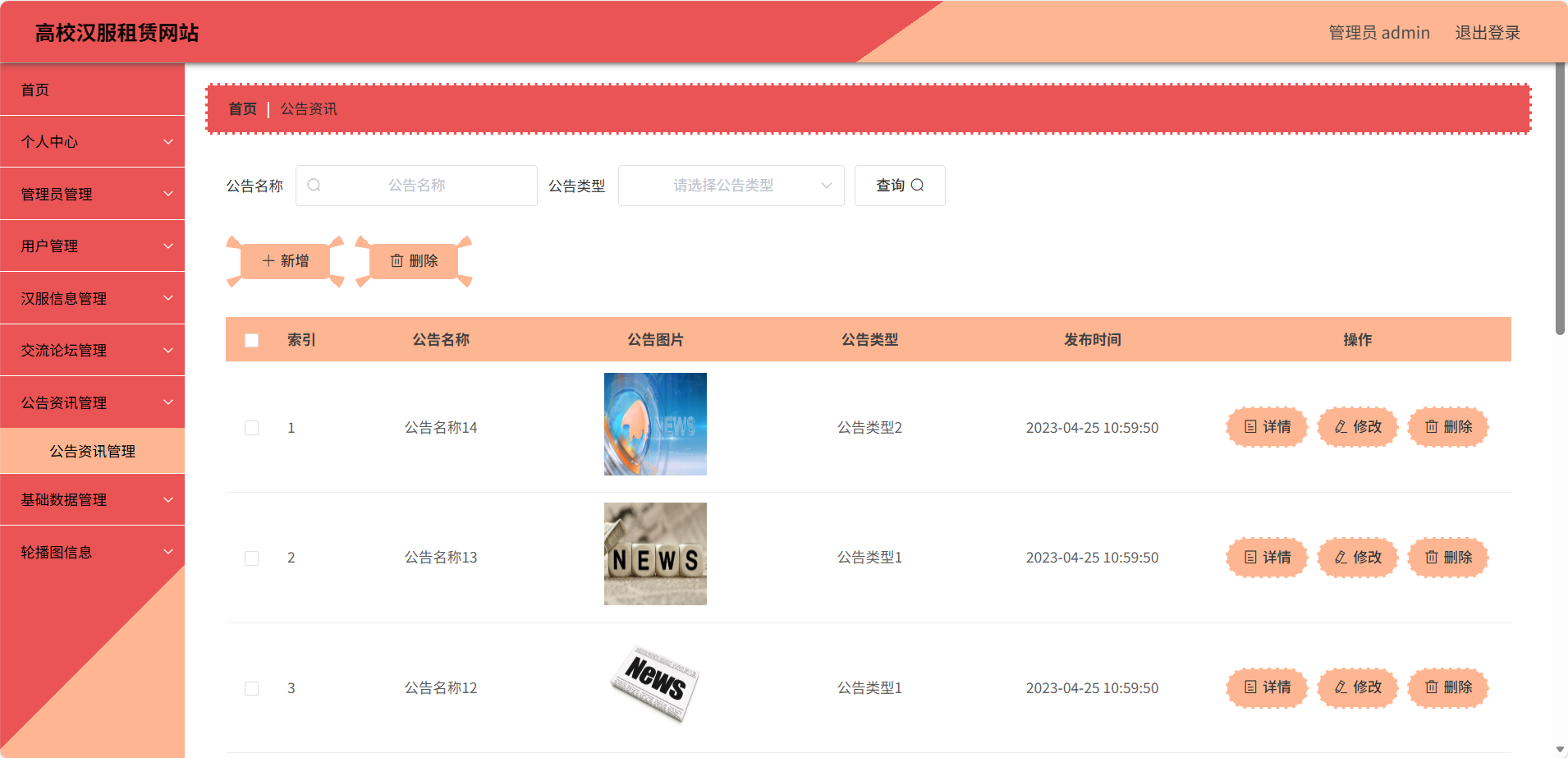Click the 发布时间 column header
Viewport: 1568px width, 758px height.
[x=1092, y=340]
